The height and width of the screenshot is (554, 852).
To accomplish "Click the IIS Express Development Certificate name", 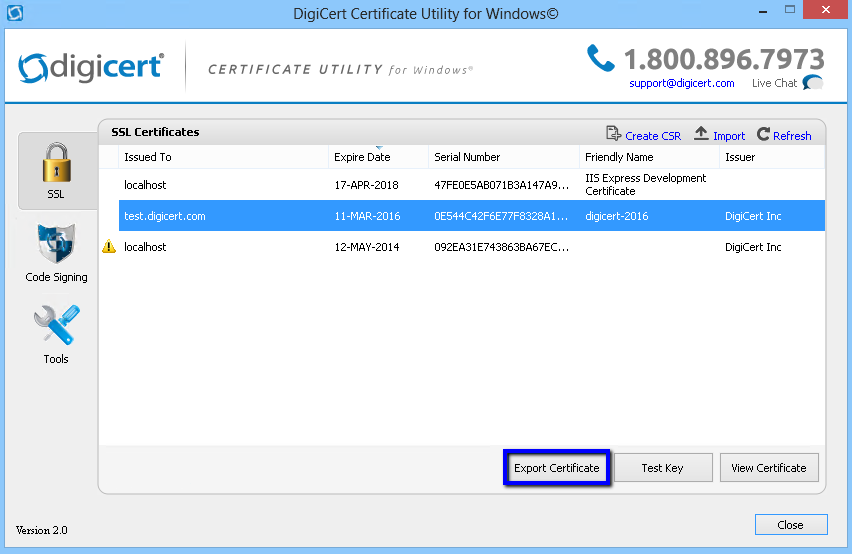I will [646, 185].
